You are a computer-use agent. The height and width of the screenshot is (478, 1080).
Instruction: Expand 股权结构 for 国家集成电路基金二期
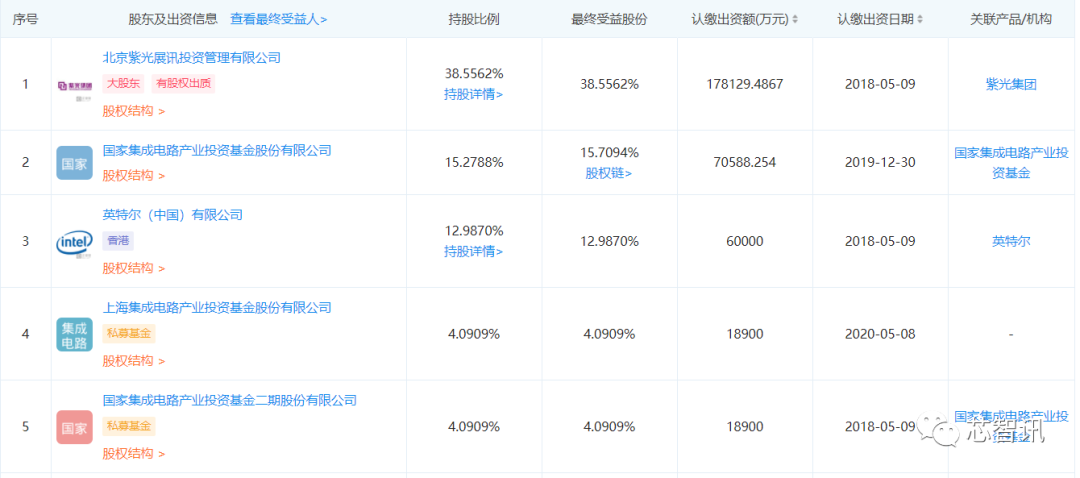click(134, 453)
